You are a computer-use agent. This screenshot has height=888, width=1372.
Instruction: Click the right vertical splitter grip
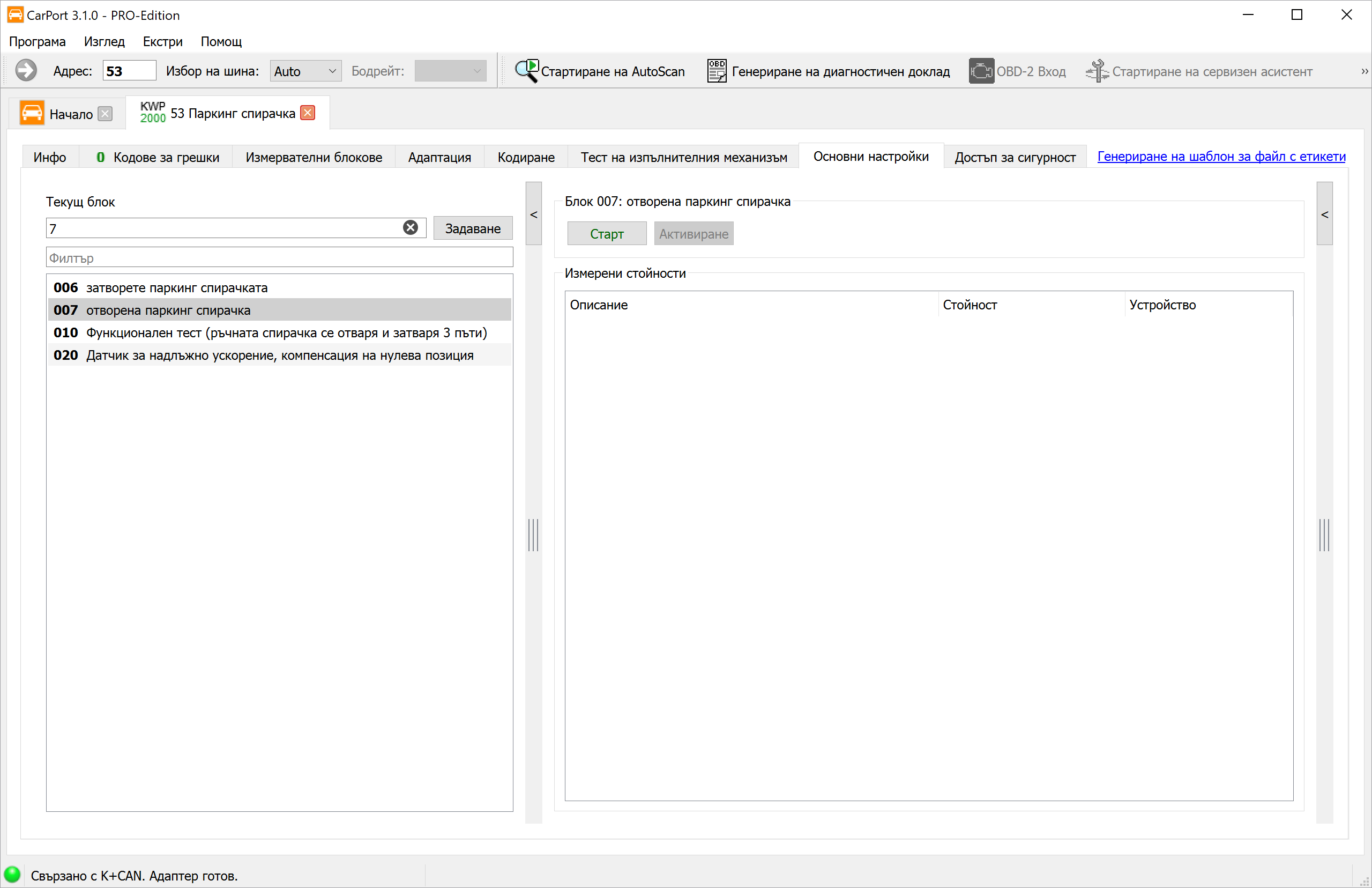(x=1324, y=535)
